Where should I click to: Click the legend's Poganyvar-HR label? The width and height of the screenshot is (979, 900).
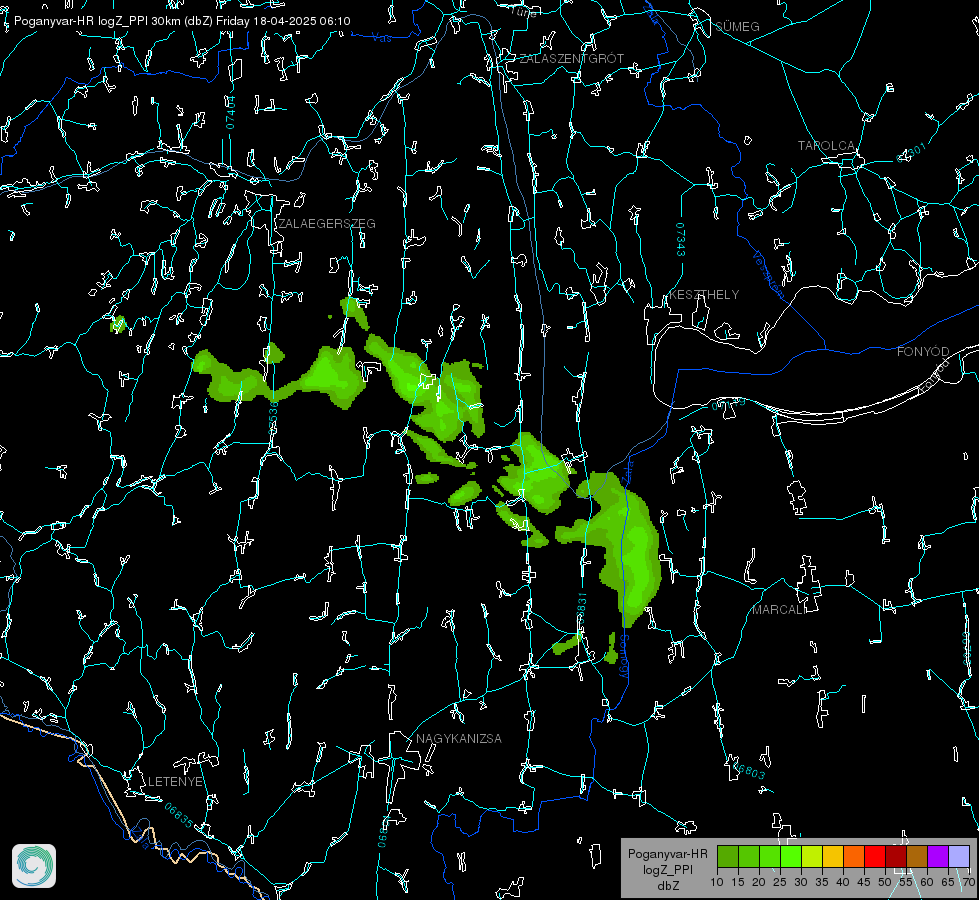(x=667, y=854)
